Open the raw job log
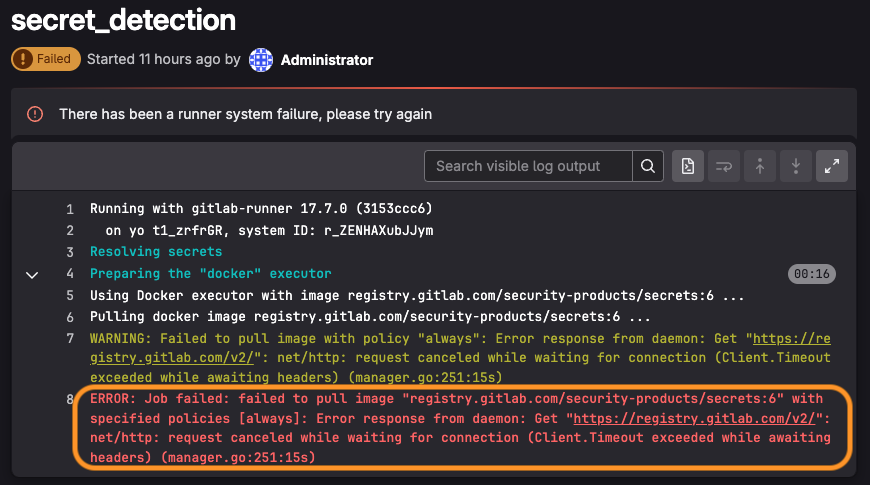The height and width of the screenshot is (485, 870). click(688, 166)
